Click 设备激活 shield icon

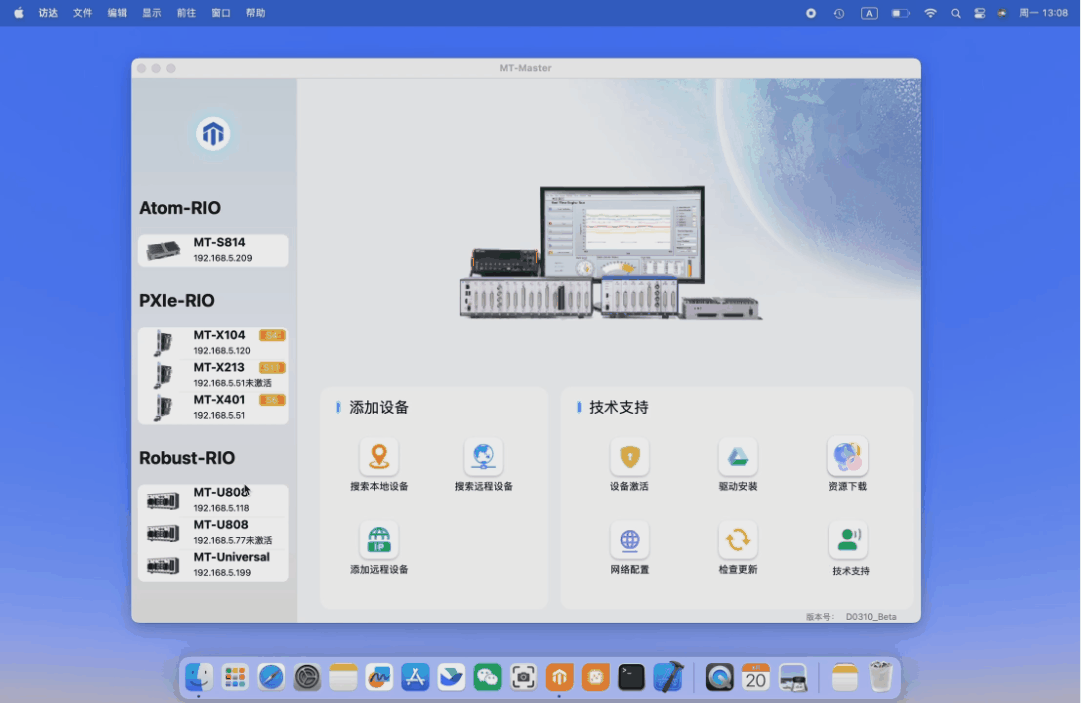[629, 456]
